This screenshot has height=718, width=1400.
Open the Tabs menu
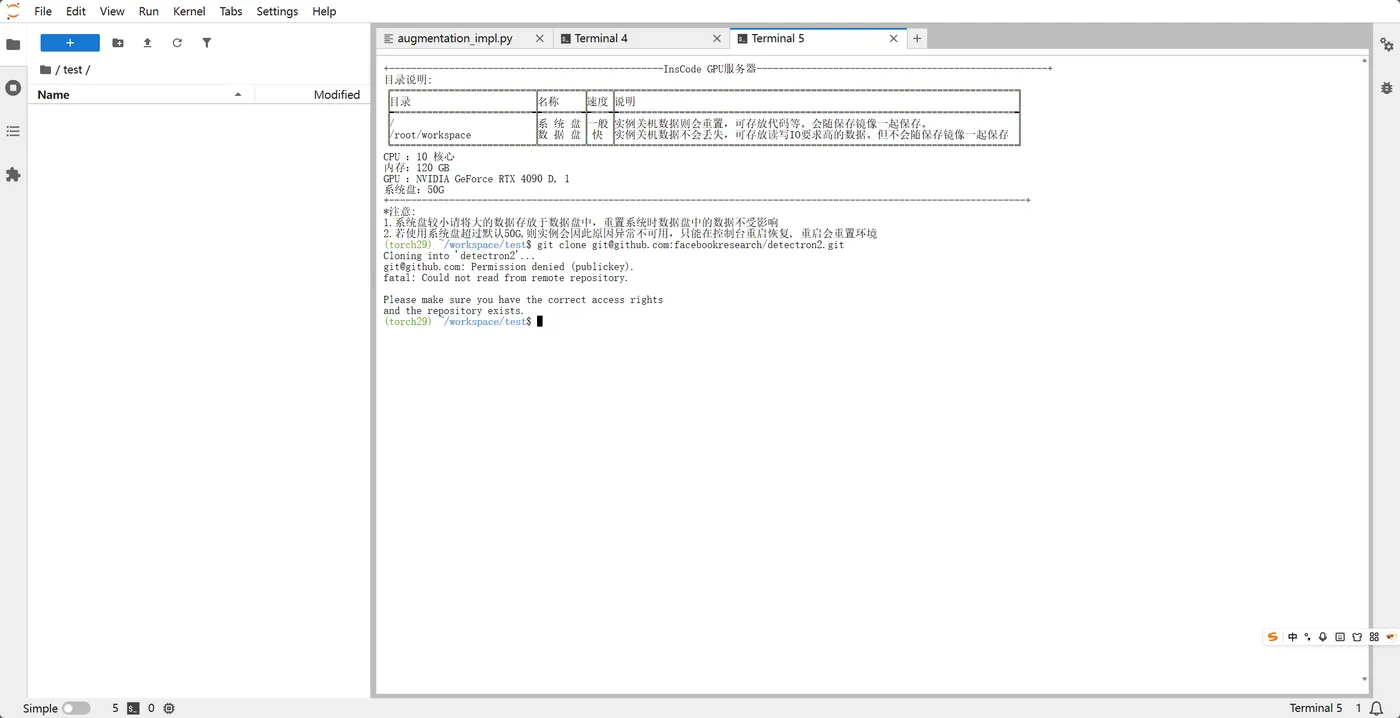(231, 11)
